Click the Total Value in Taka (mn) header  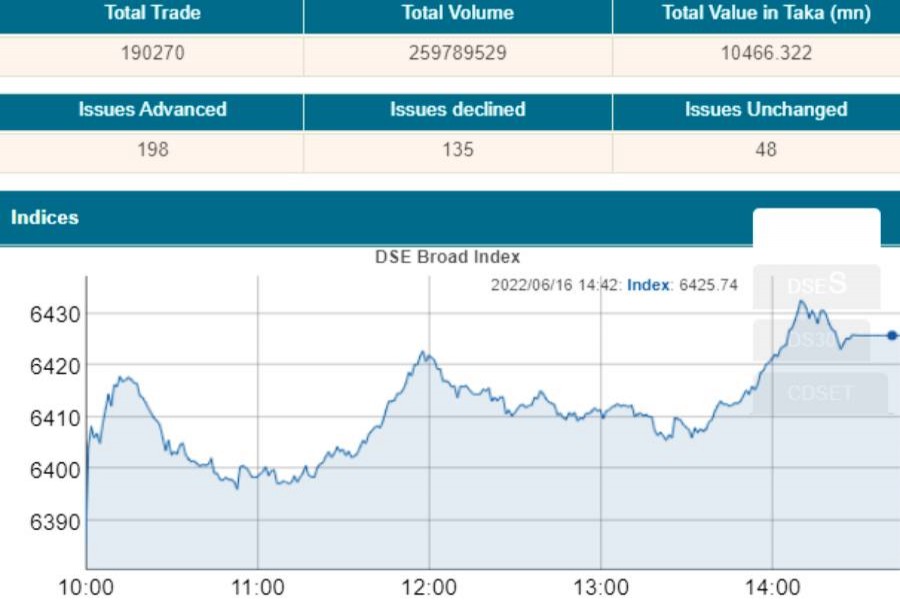[x=766, y=14]
